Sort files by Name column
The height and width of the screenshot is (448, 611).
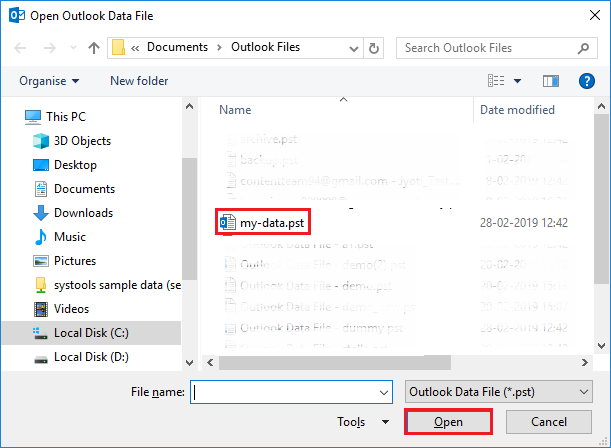pyautogui.click(x=235, y=110)
